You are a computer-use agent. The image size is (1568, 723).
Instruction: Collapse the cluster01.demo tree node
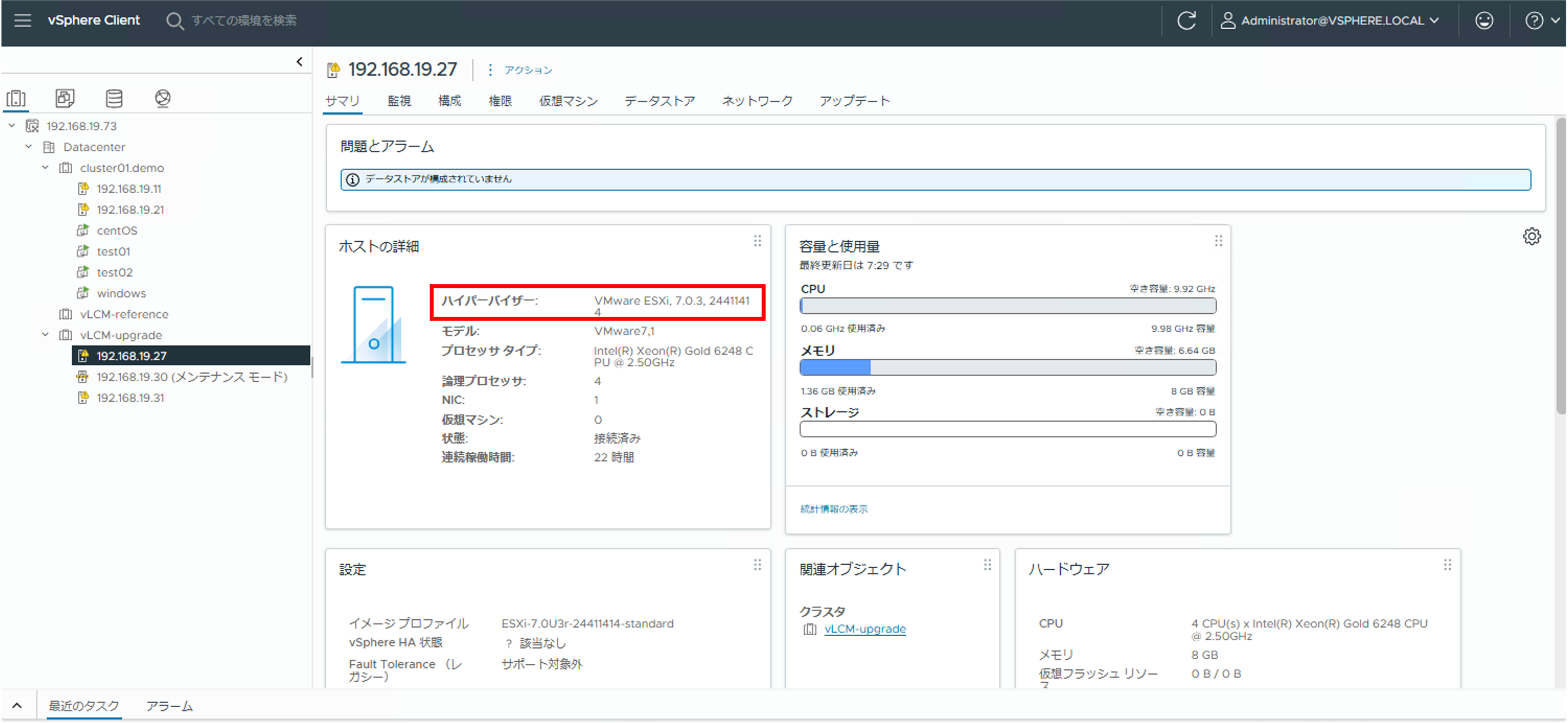[45, 167]
